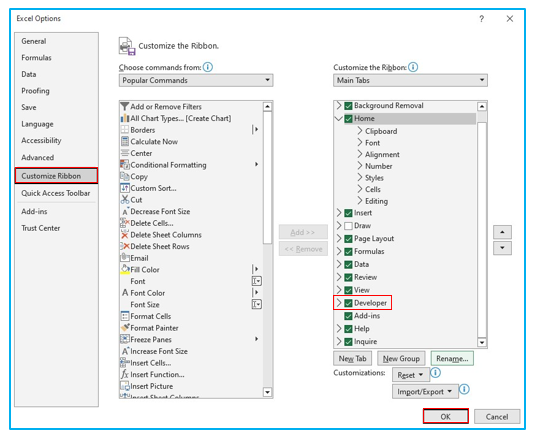The image size is (537, 441).
Task: Open the Import/Export dropdown
Action: pos(425,391)
